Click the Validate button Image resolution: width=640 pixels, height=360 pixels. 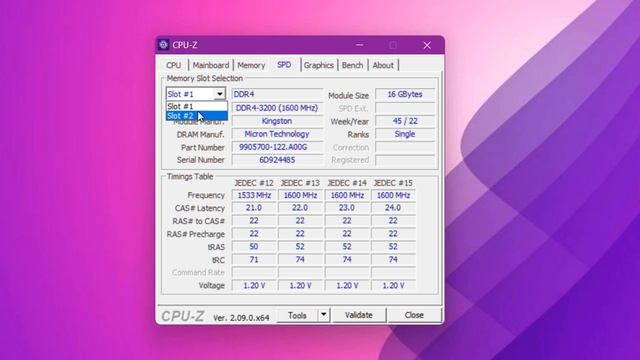tap(359, 315)
